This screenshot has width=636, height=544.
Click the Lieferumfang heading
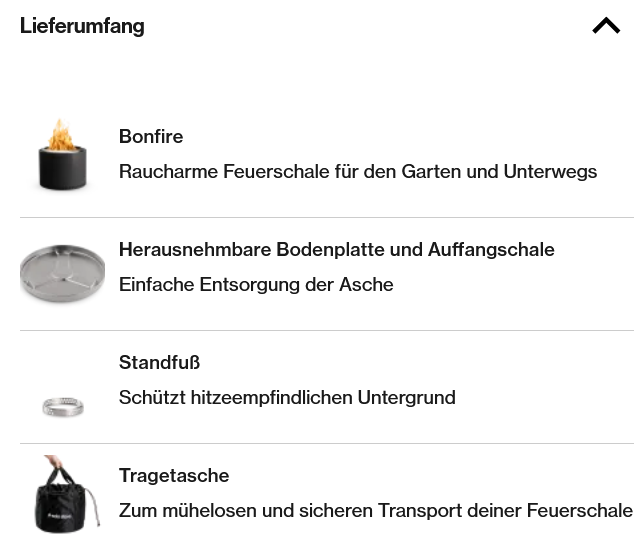(82, 26)
